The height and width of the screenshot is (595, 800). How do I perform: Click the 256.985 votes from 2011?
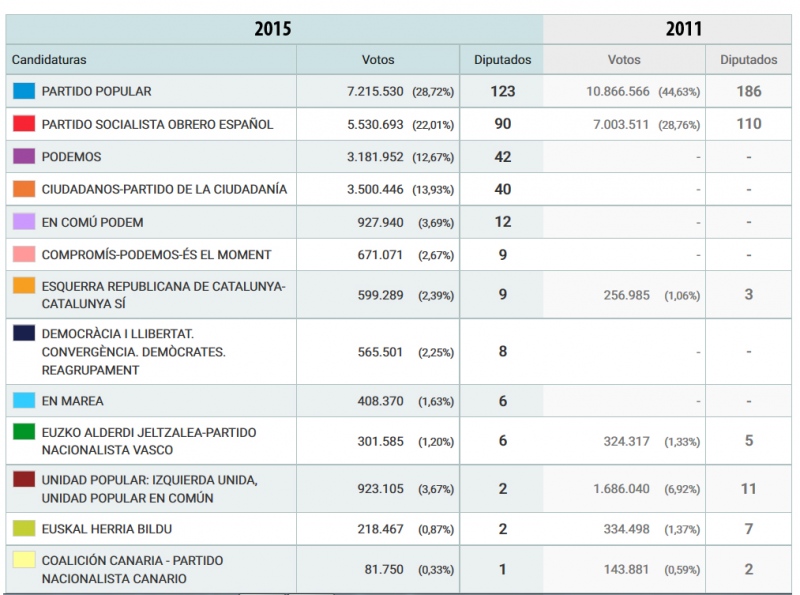[x=627, y=295]
